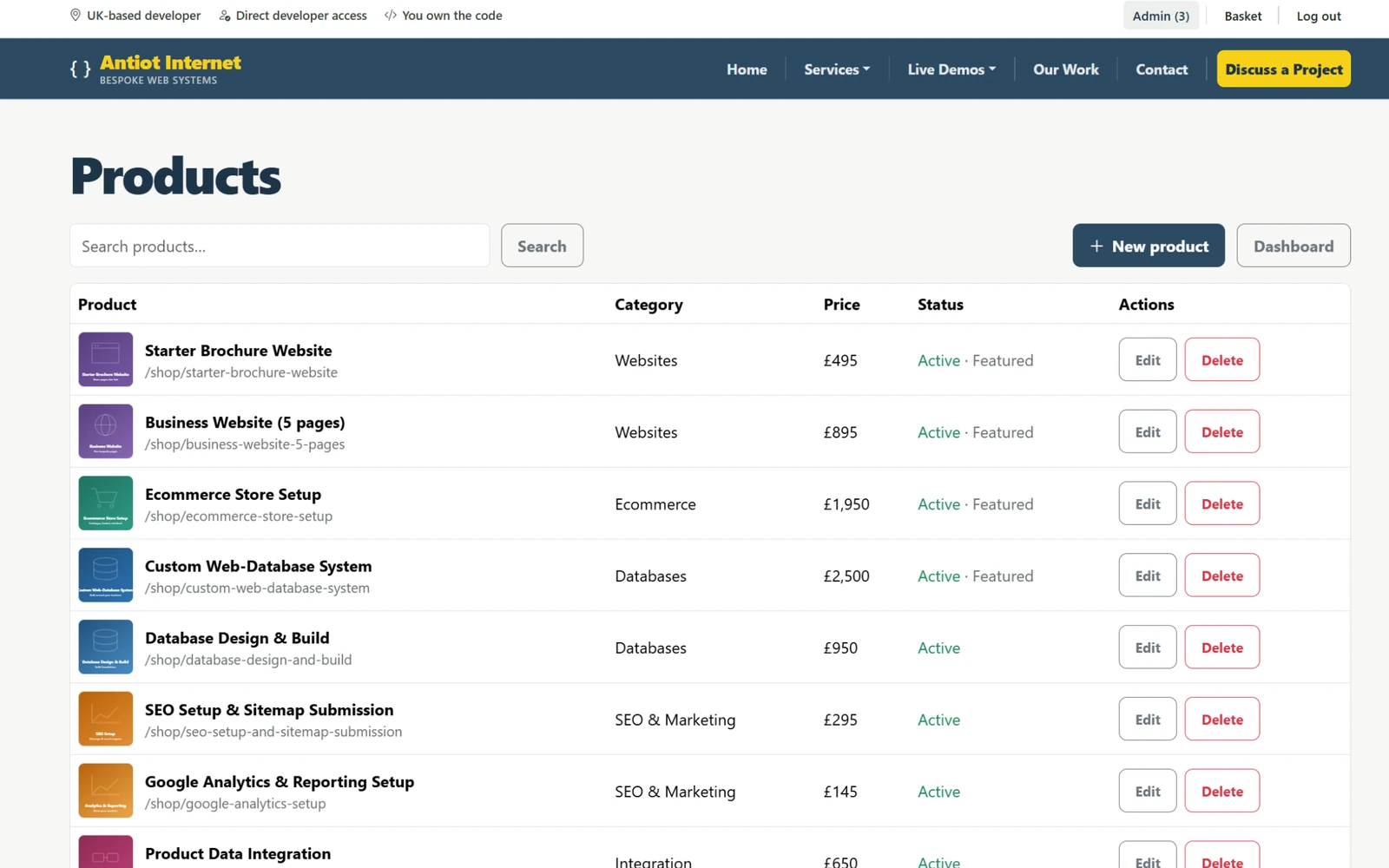The height and width of the screenshot is (868, 1389).
Task: Click the code brackets icon beside You own the code
Action: pyautogui.click(x=391, y=16)
